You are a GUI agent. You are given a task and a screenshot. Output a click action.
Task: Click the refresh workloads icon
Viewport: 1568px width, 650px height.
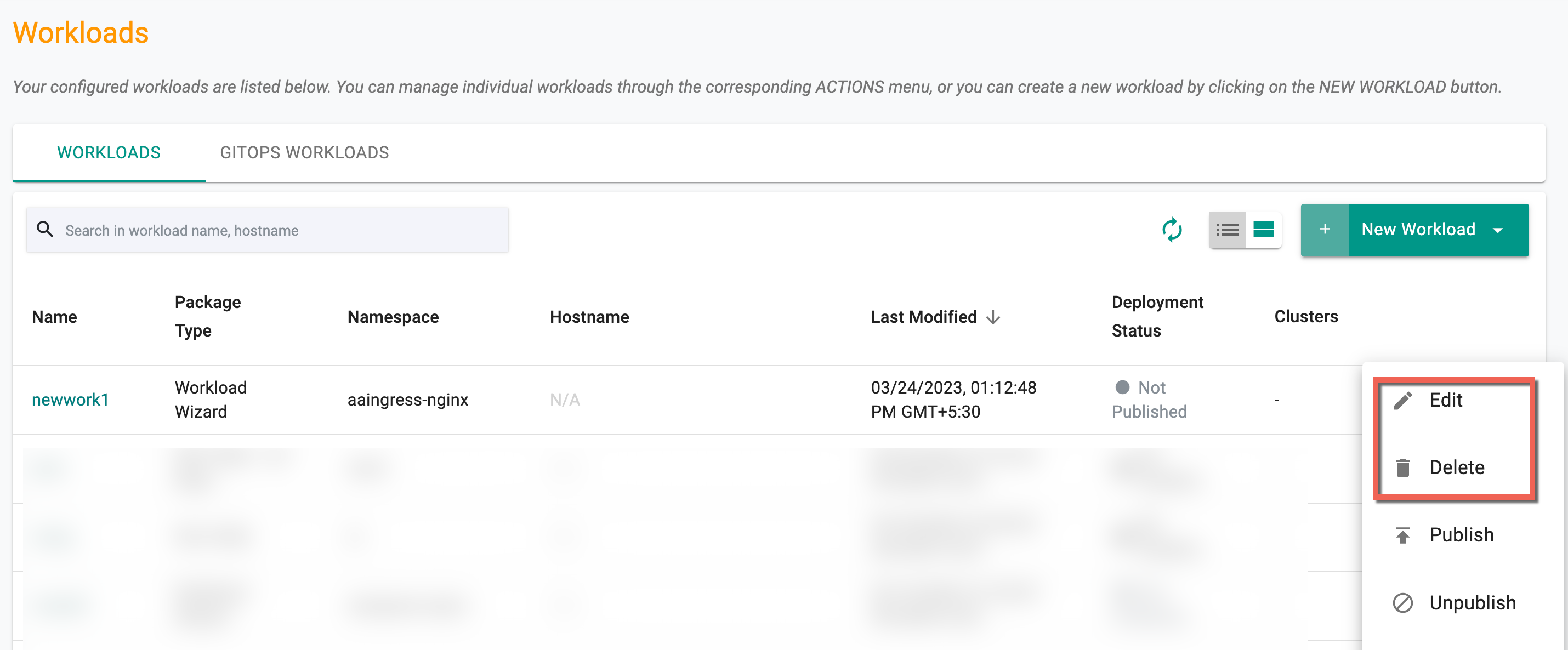1171,230
